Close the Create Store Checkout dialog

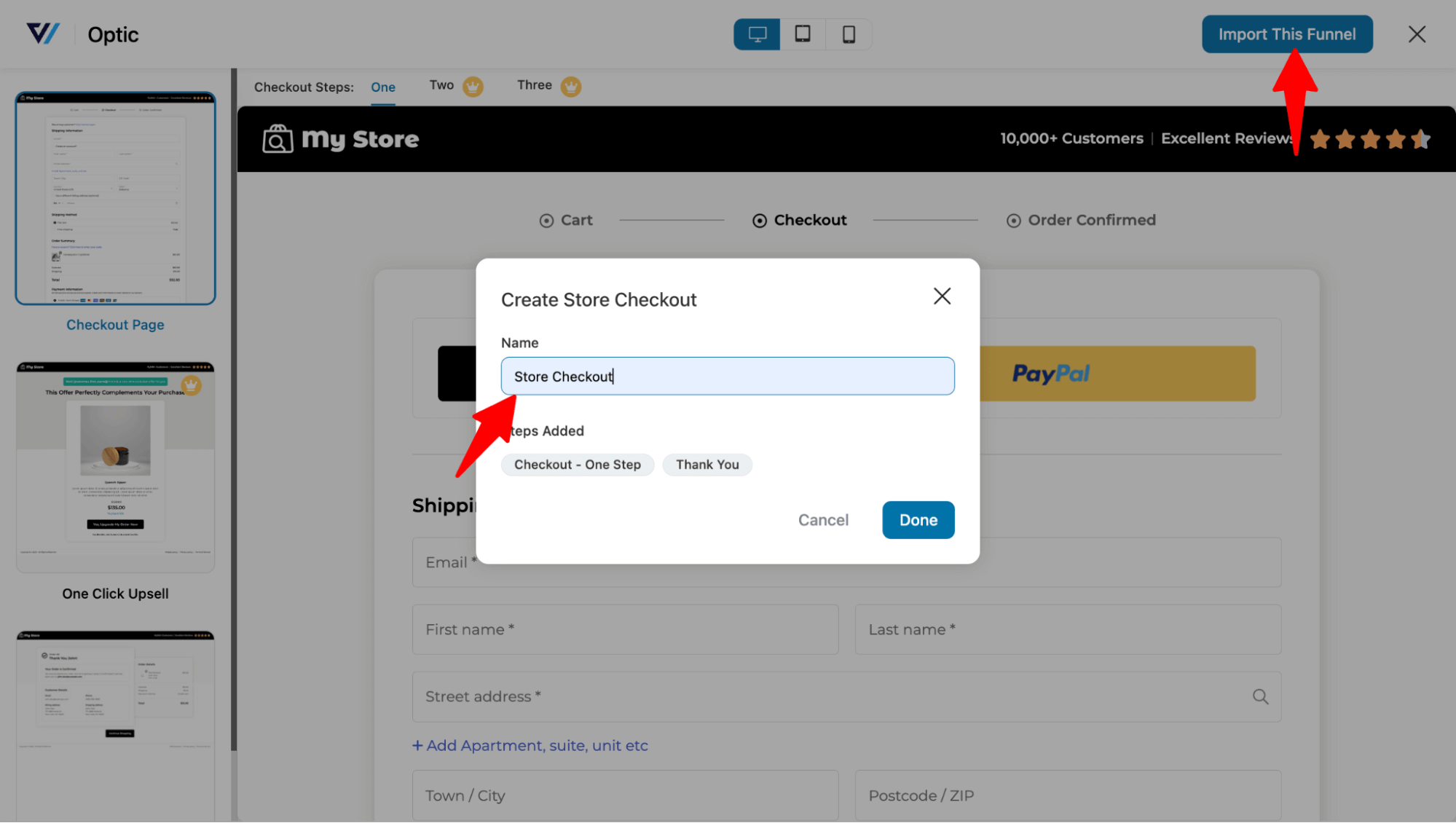point(942,296)
